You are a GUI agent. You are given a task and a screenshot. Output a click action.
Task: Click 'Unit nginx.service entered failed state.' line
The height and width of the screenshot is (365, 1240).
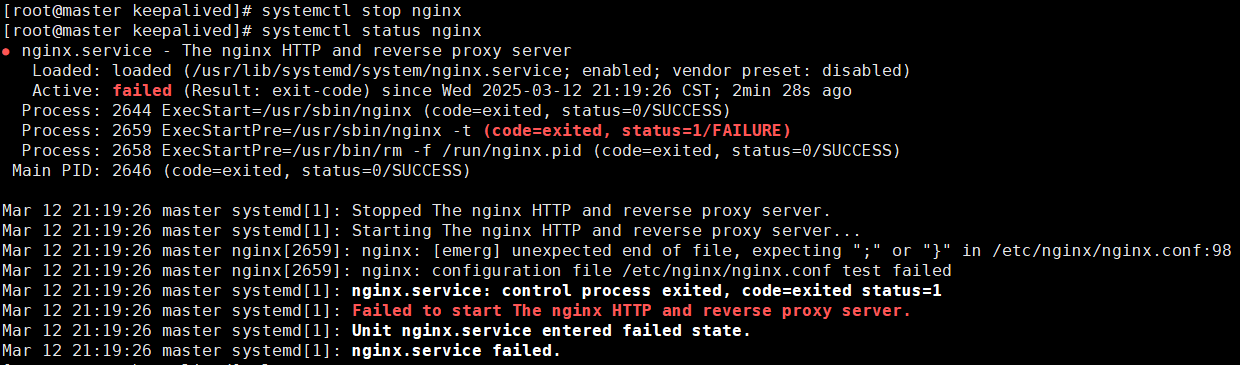pyautogui.click(x=551, y=330)
